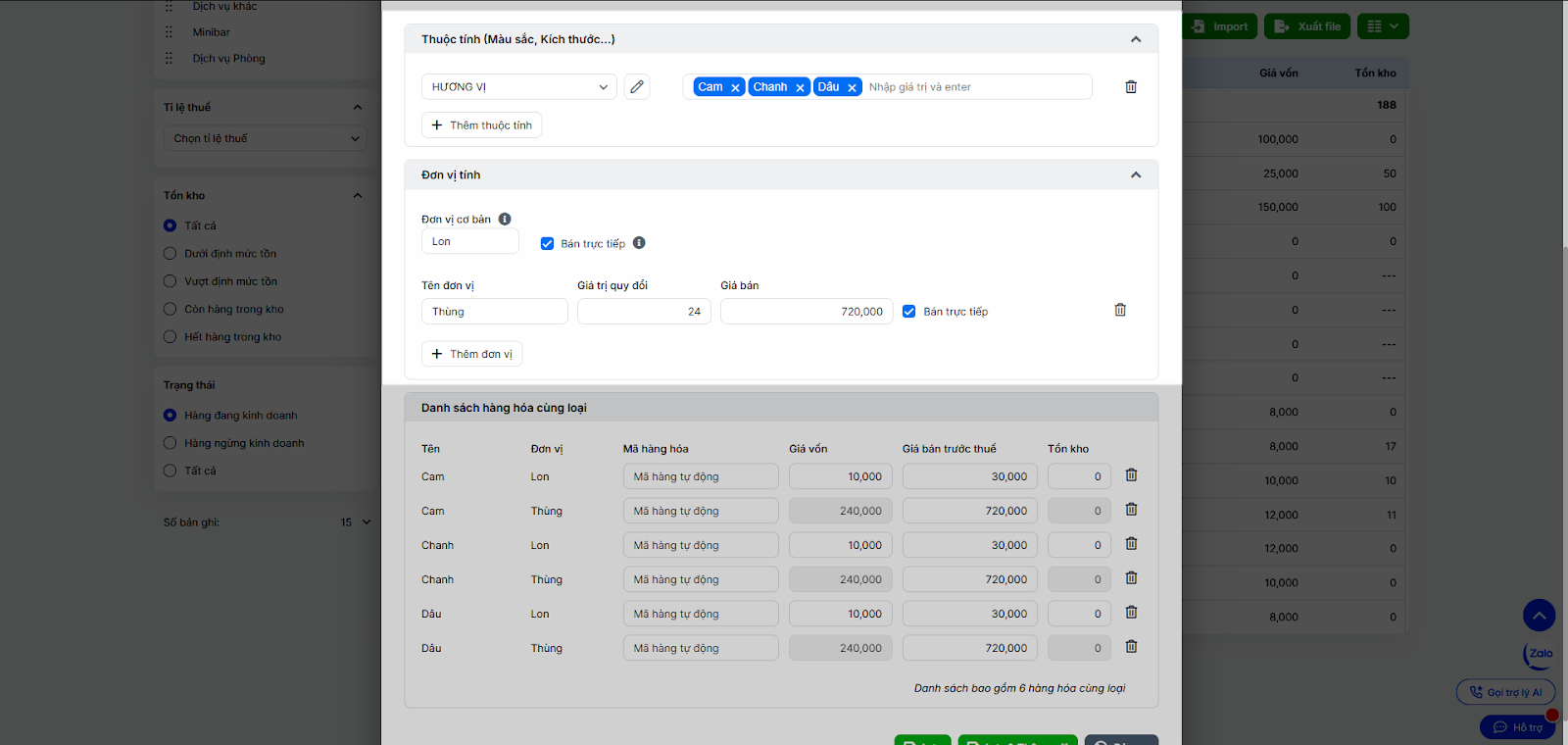Click the Thêm thuộc tính button
The height and width of the screenshot is (745, 1568).
(x=481, y=125)
